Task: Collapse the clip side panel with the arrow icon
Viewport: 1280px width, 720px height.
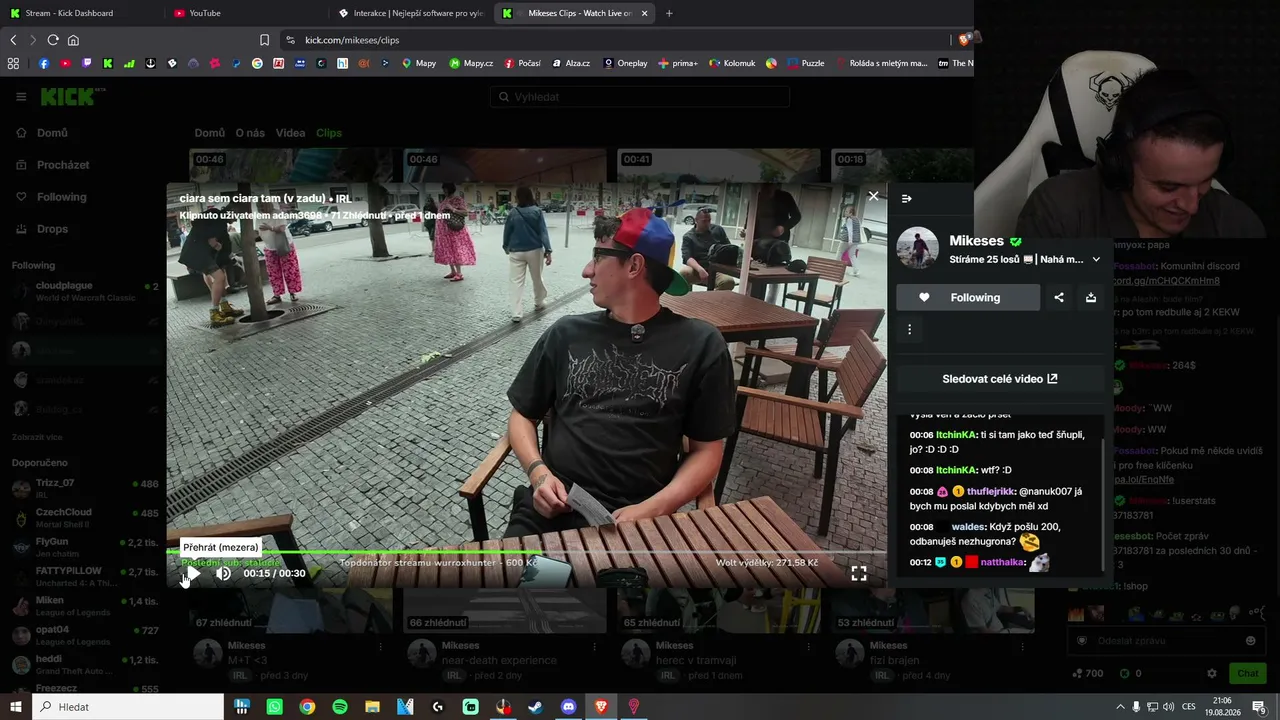Action: 907,199
